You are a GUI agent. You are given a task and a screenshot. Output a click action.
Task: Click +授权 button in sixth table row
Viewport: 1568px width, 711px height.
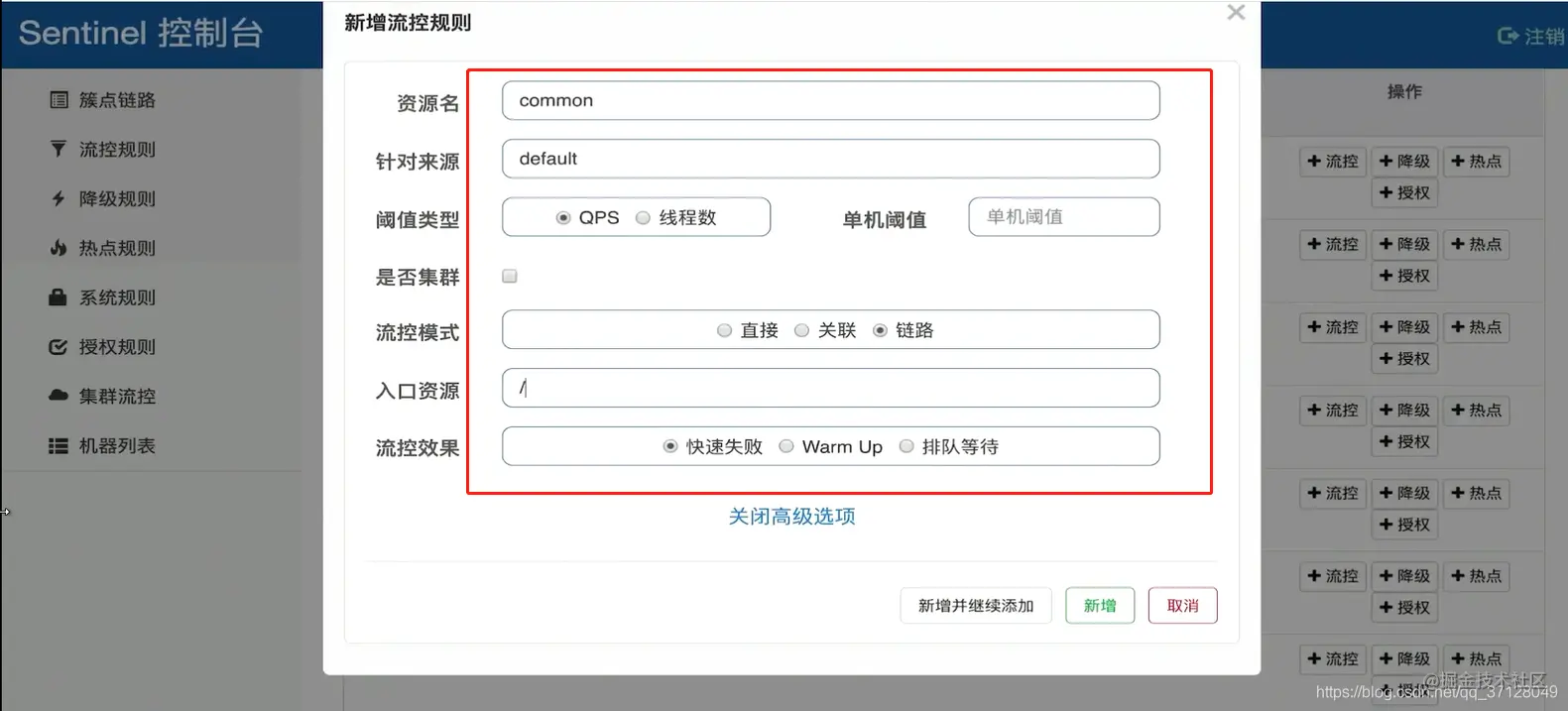(1404, 608)
